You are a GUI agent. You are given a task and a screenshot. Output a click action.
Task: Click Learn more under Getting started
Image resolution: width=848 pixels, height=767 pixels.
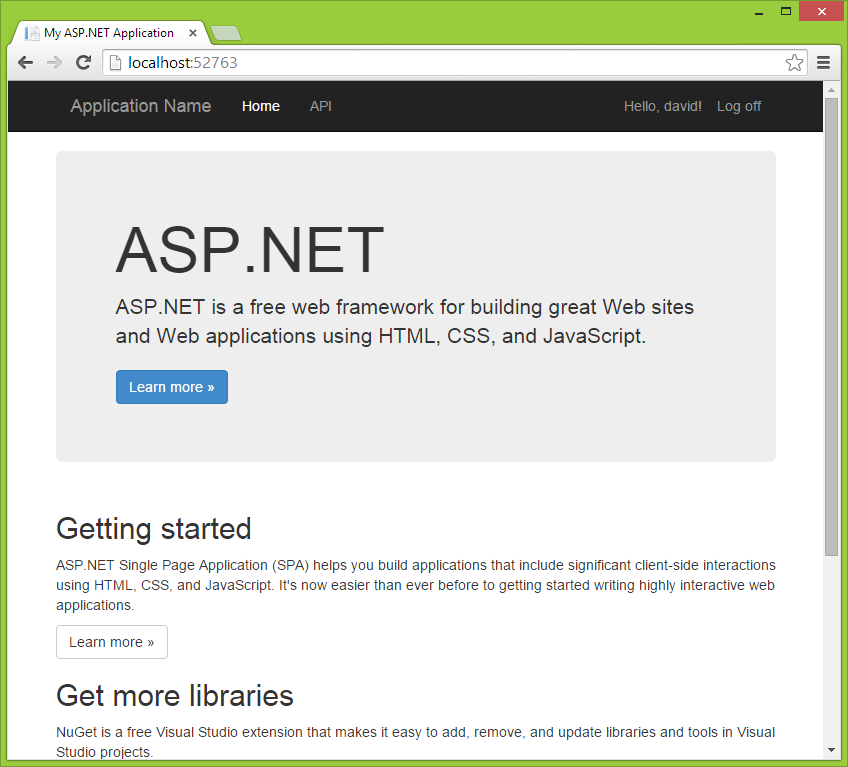(x=111, y=643)
